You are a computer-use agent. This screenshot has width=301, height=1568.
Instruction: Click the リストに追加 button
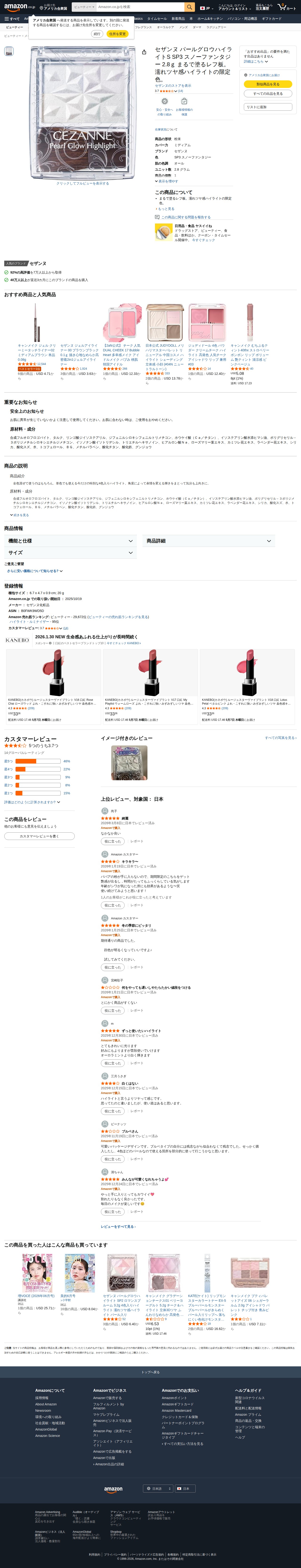(x=268, y=106)
